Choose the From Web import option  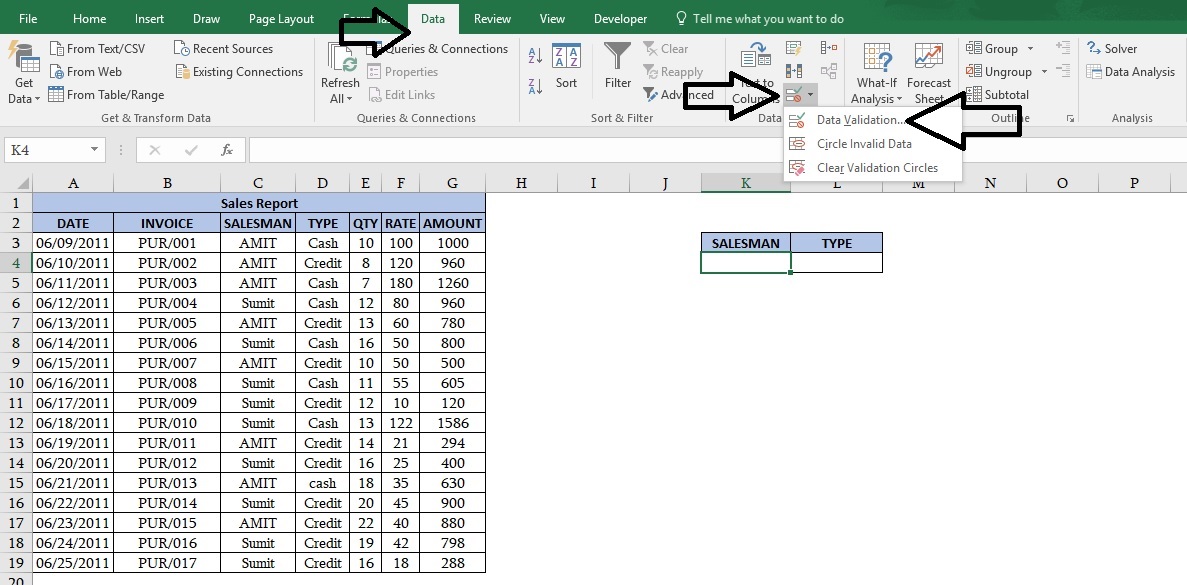click(86, 72)
